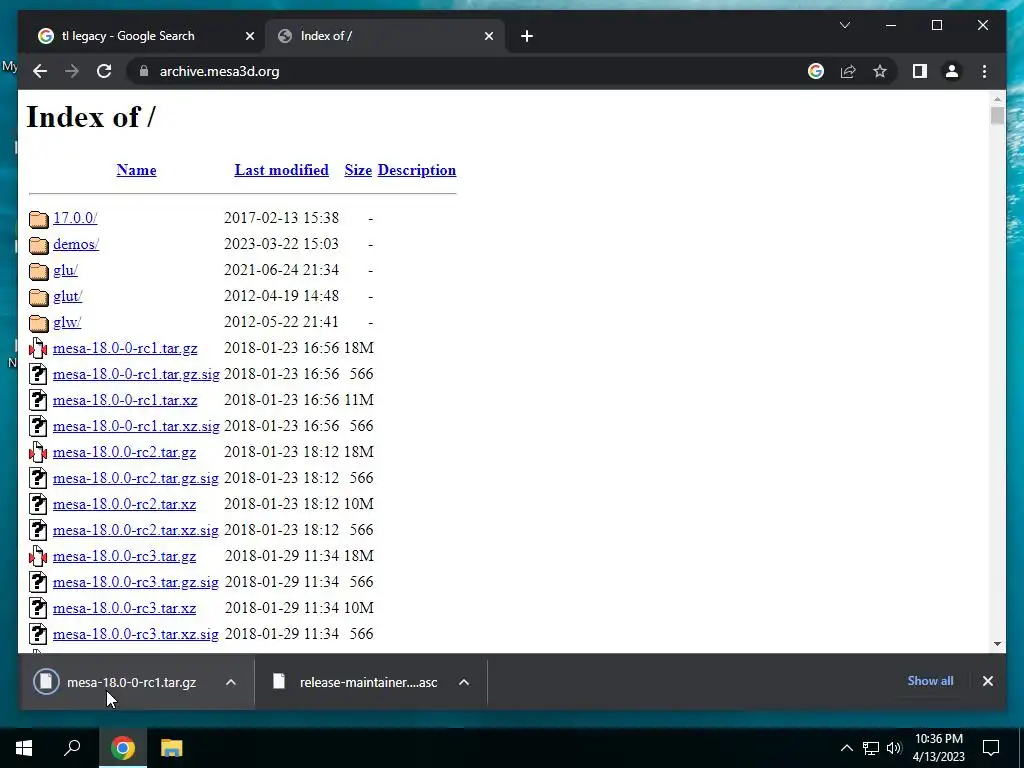This screenshot has width=1024, height=768.
Task: Open mesa-18.0-0-rc1.tar.xz link
Action: pos(125,400)
